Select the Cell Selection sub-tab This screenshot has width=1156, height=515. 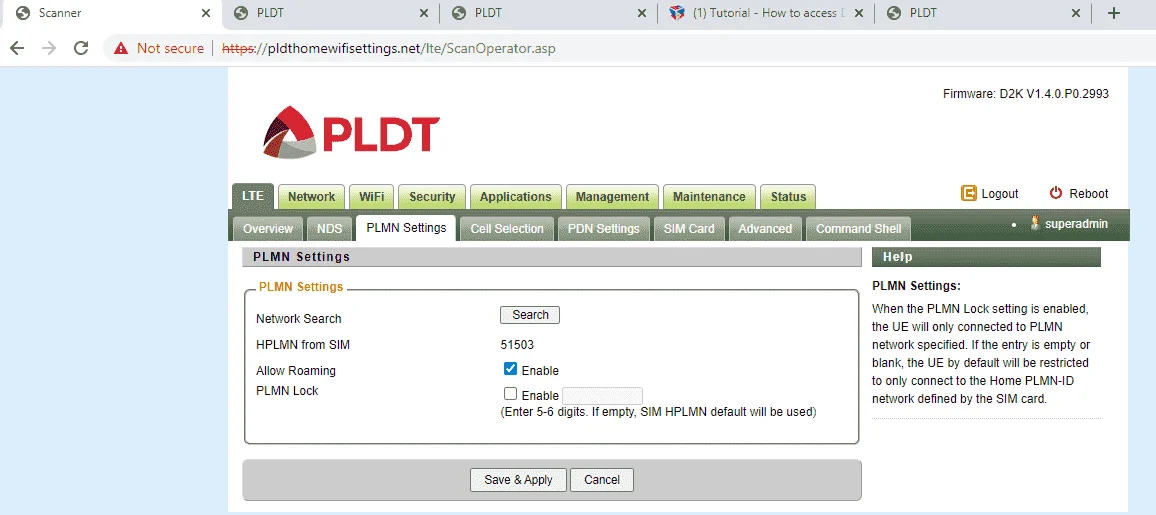[x=507, y=229]
